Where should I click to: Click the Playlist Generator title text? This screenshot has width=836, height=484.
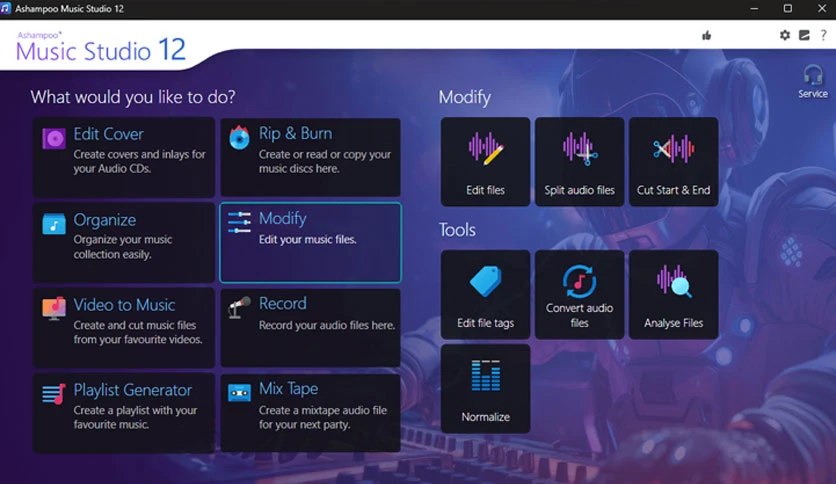click(x=133, y=390)
